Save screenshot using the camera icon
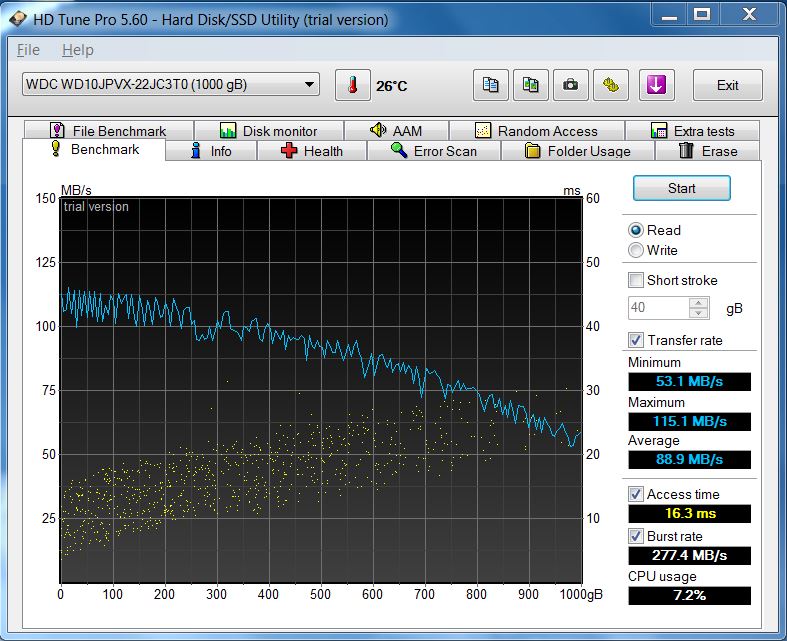Screen dimensions: 787x641 (570, 85)
